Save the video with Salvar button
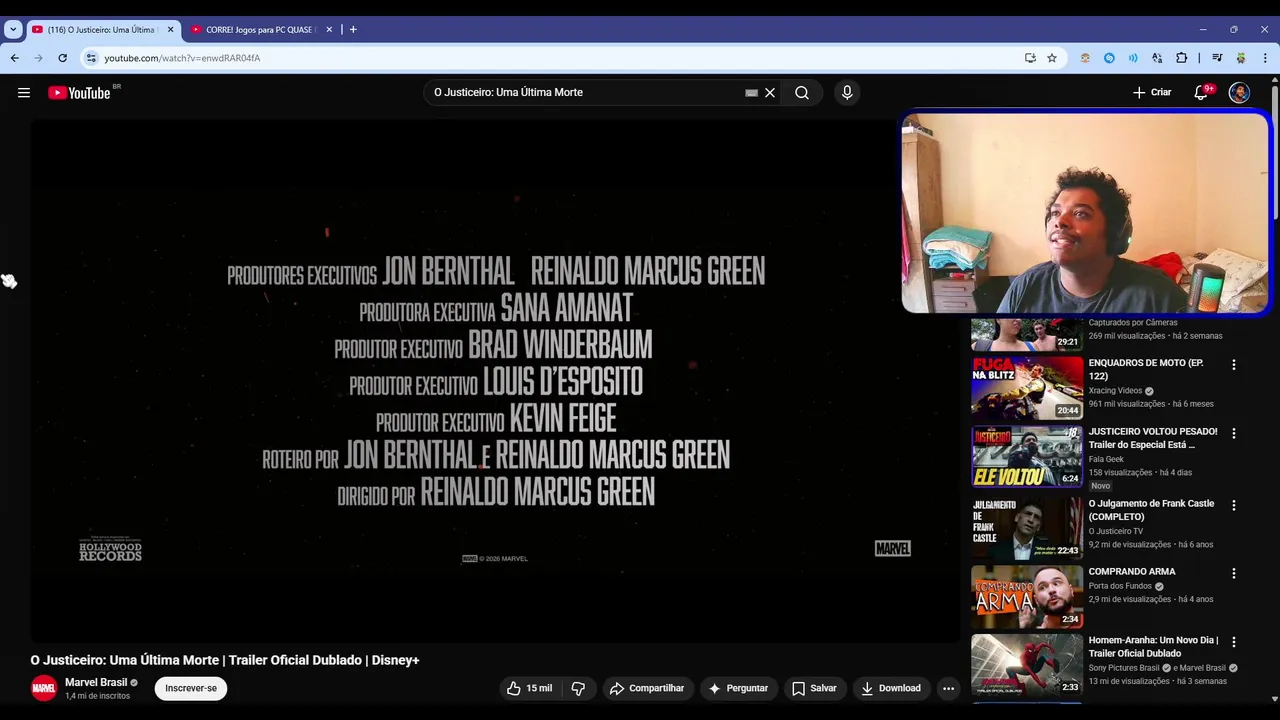This screenshot has height=720, width=1280. click(x=814, y=688)
